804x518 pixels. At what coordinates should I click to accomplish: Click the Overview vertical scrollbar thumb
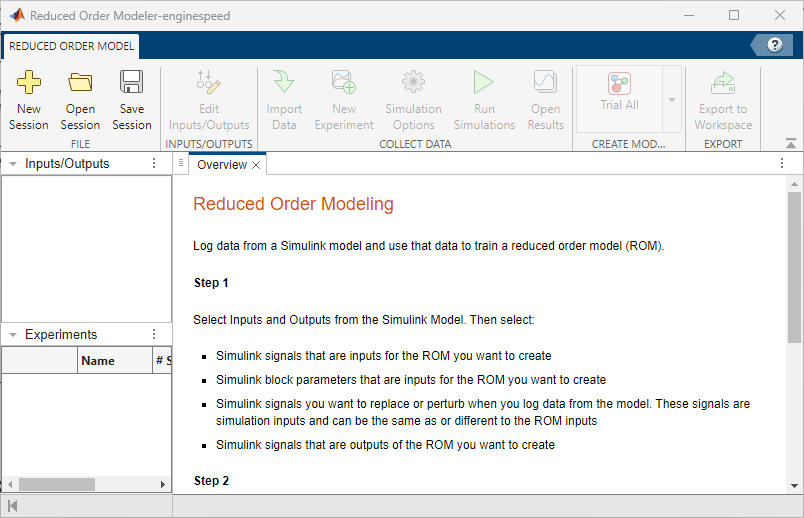pyautogui.click(x=794, y=267)
